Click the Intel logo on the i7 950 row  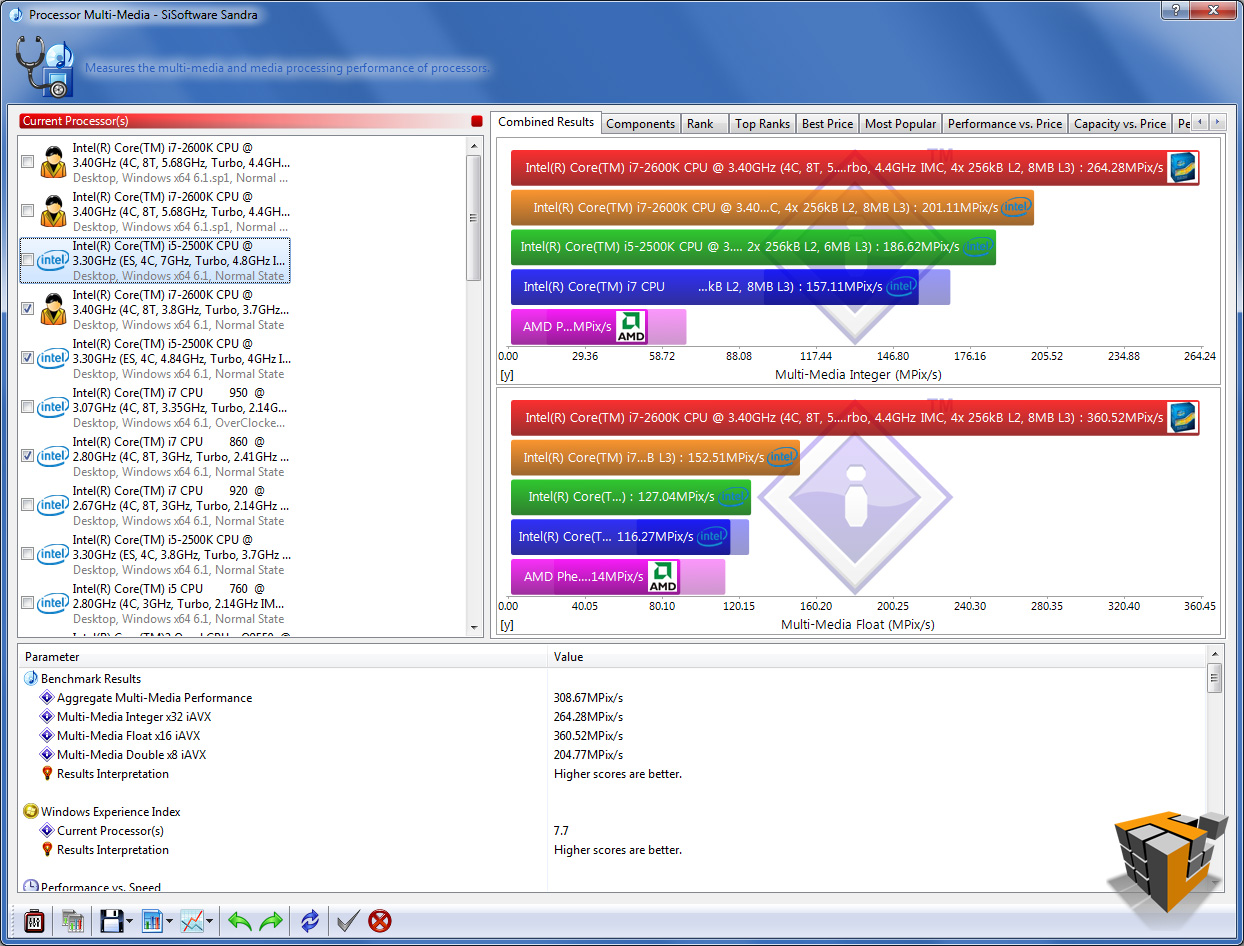coord(53,407)
